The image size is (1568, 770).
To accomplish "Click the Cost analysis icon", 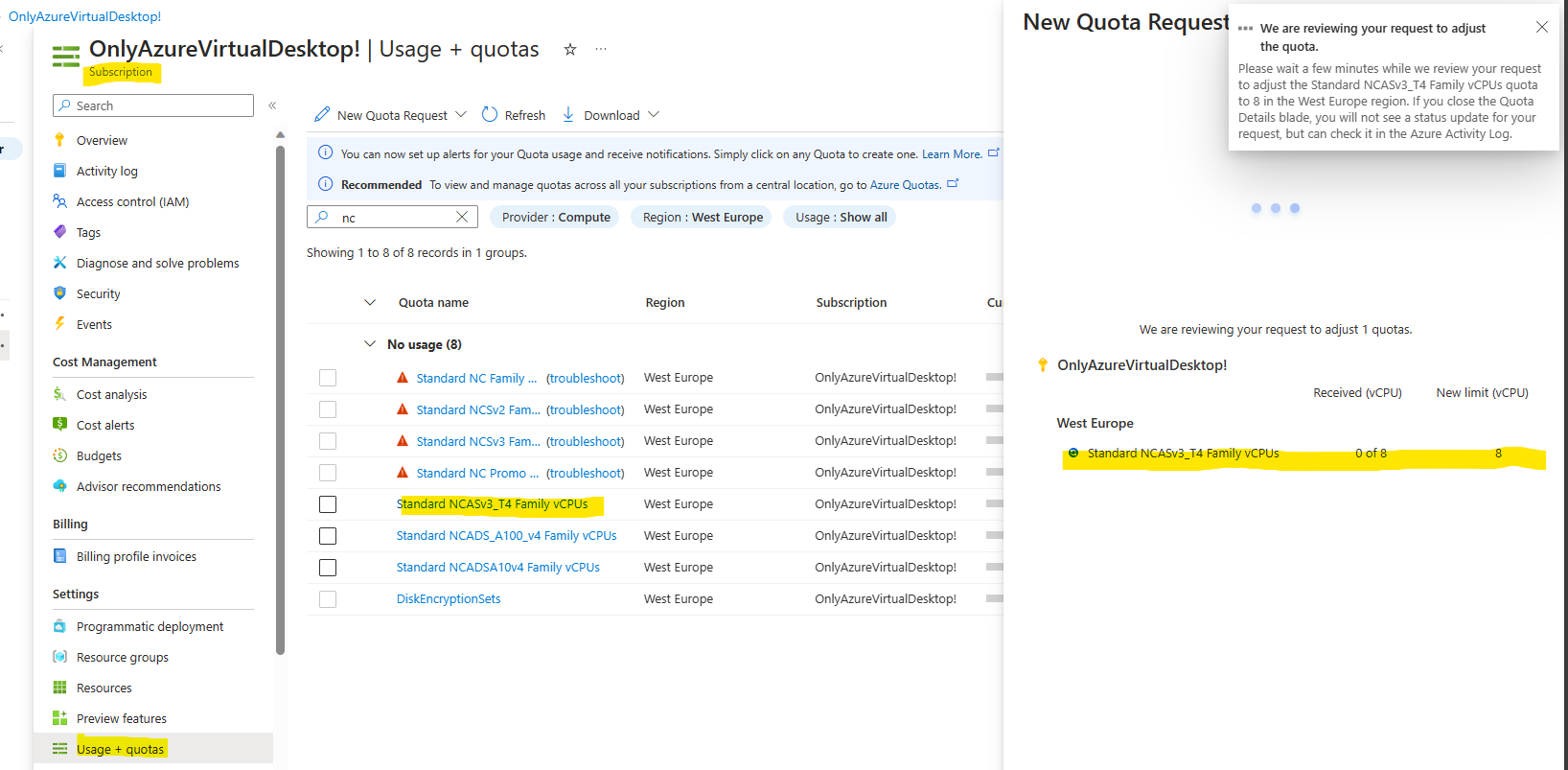I will (x=59, y=394).
